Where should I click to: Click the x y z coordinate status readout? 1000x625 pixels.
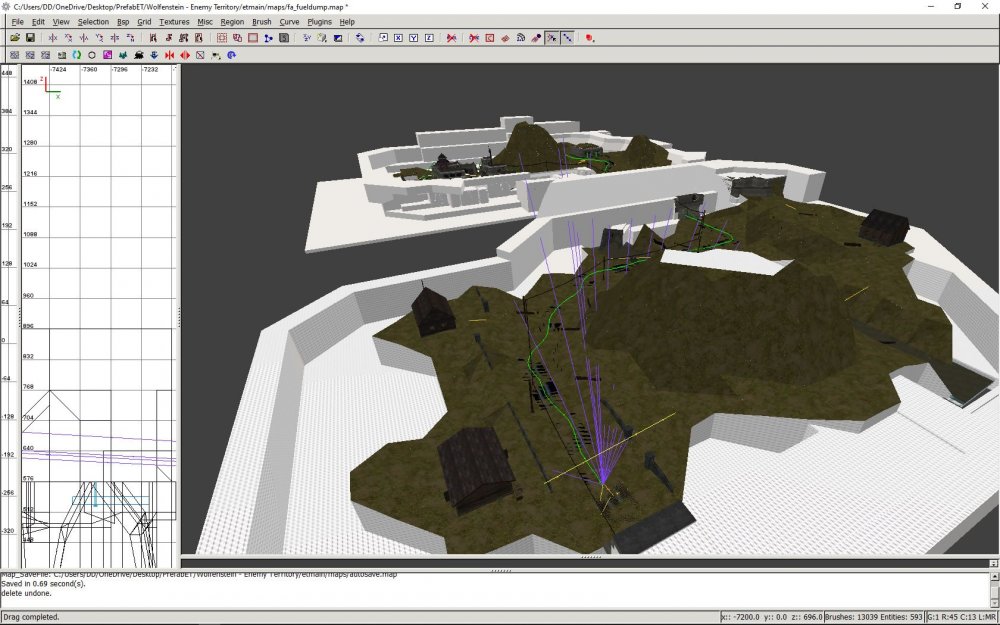[772, 617]
